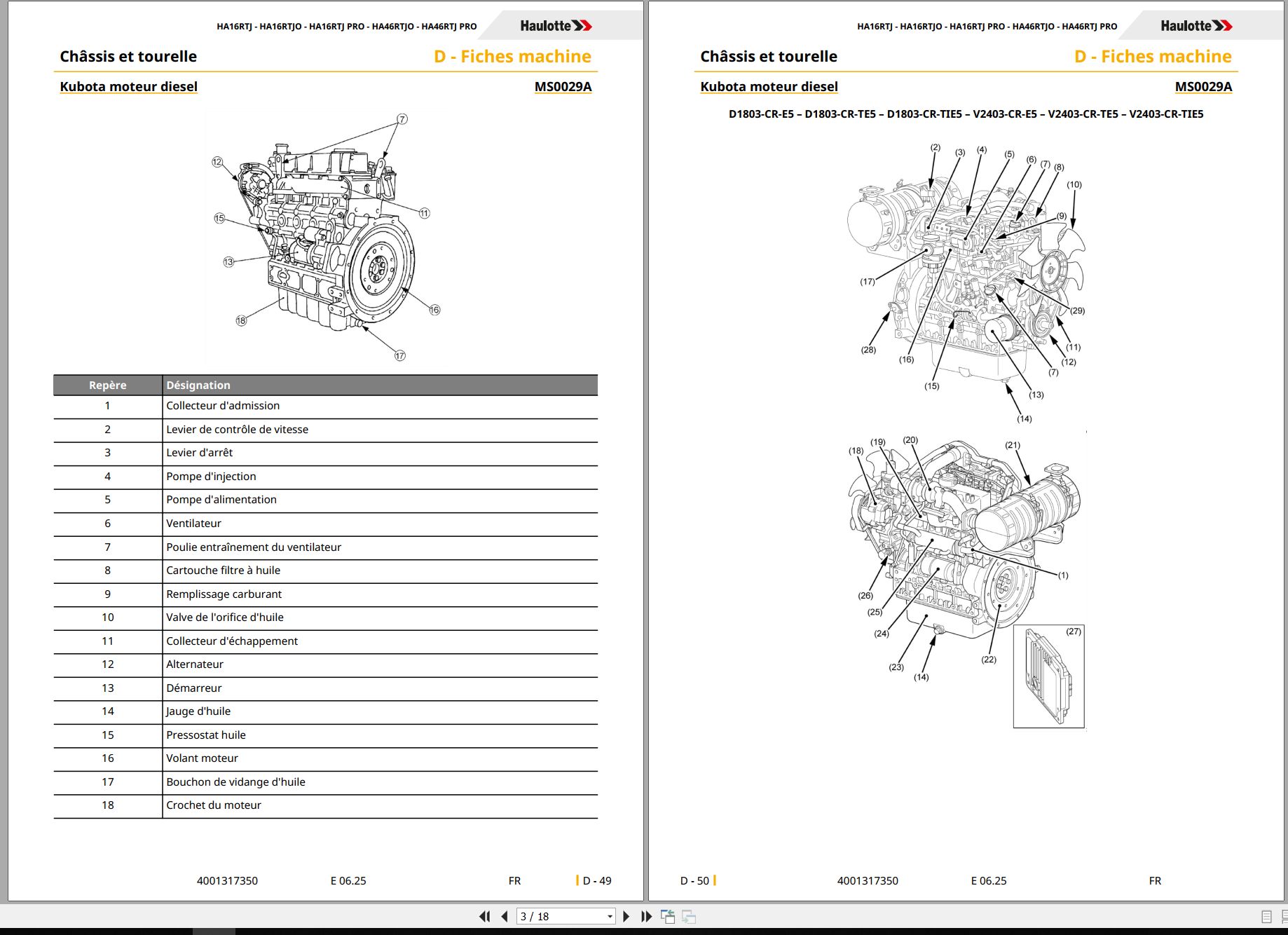Select 'Collecteur d'échappement' cell
The height and width of the screenshot is (935, 1288).
(x=380, y=641)
